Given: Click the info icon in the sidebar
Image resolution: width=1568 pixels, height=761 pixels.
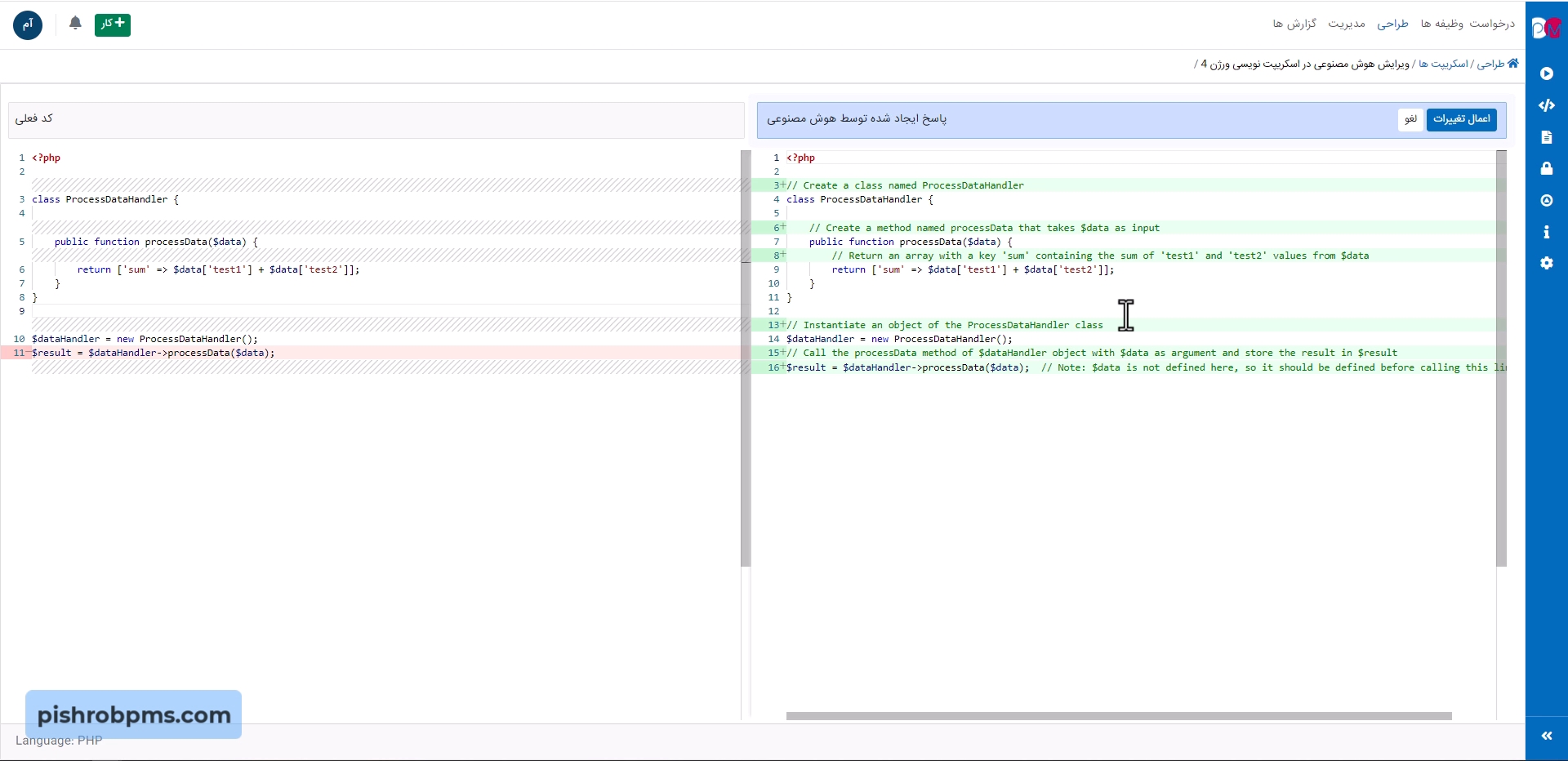Looking at the screenshot, I should (1546, 233).
